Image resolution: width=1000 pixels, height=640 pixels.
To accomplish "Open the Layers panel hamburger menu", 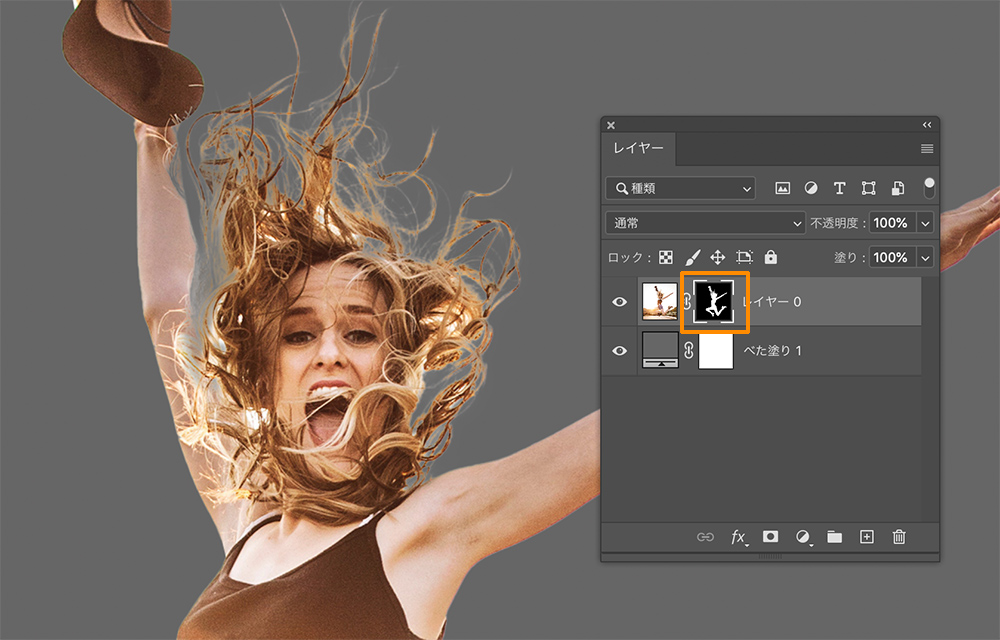I will click(x=927, y=148).
